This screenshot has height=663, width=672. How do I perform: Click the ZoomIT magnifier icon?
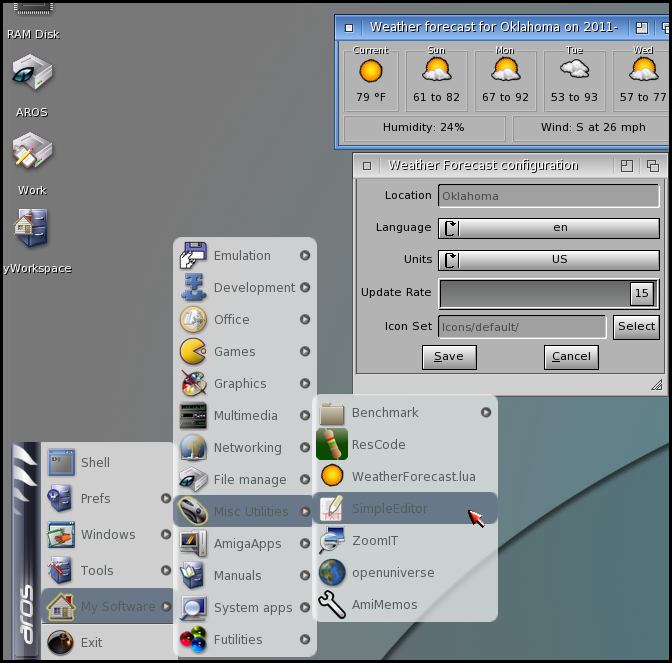[x=332, y=540]
